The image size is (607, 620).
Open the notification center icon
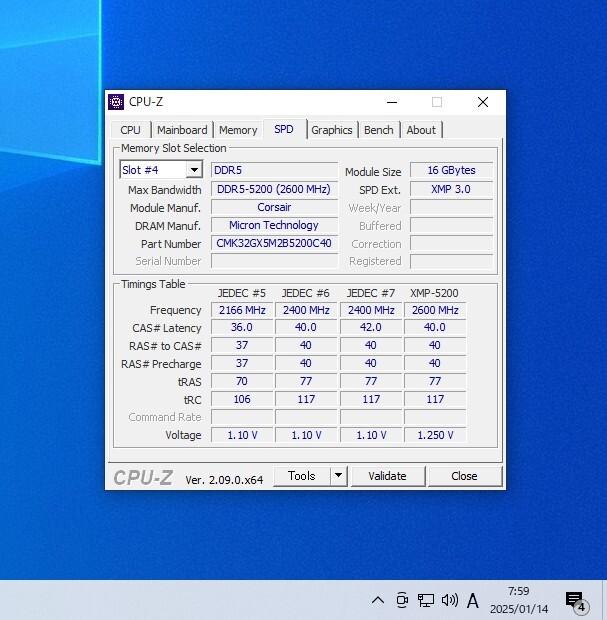(576, 601)
